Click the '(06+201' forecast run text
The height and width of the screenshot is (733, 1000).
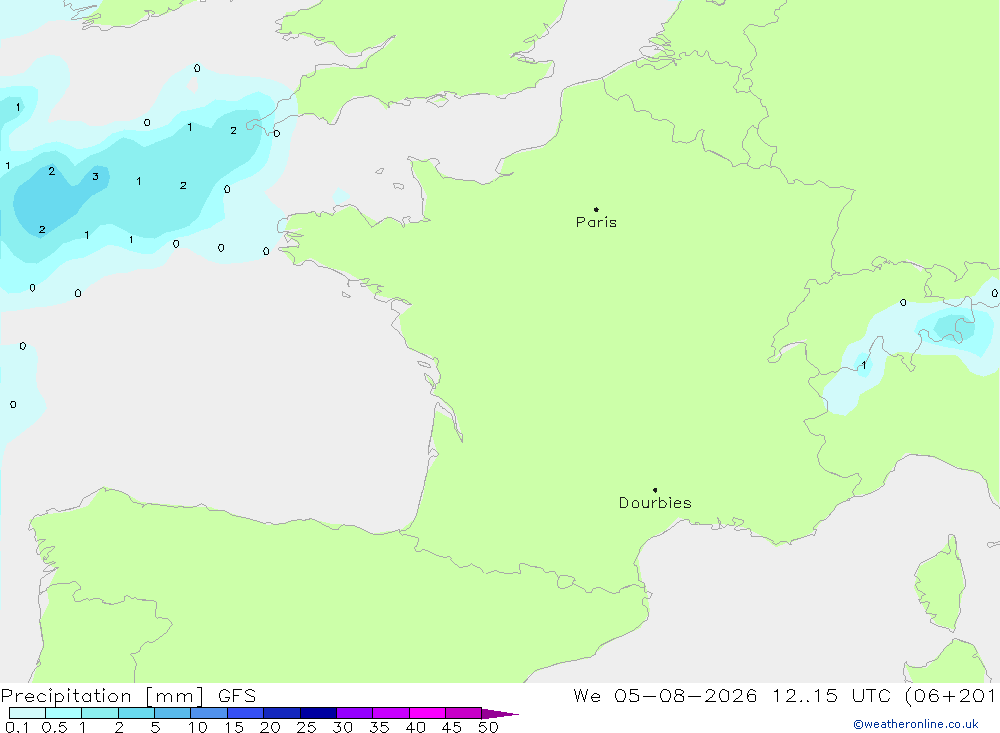[x=952, y=696]
